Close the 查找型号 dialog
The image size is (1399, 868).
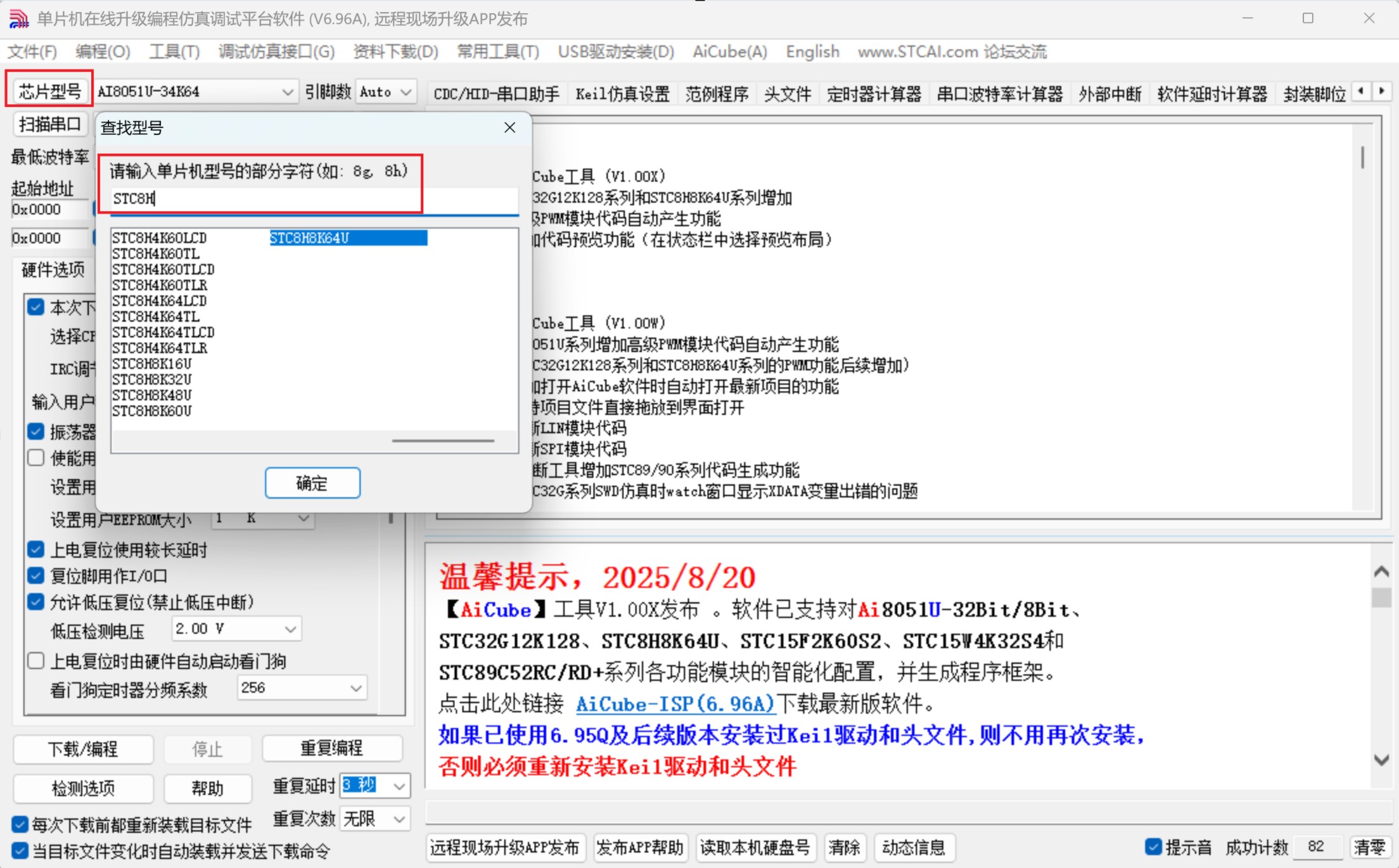point(509,127)
